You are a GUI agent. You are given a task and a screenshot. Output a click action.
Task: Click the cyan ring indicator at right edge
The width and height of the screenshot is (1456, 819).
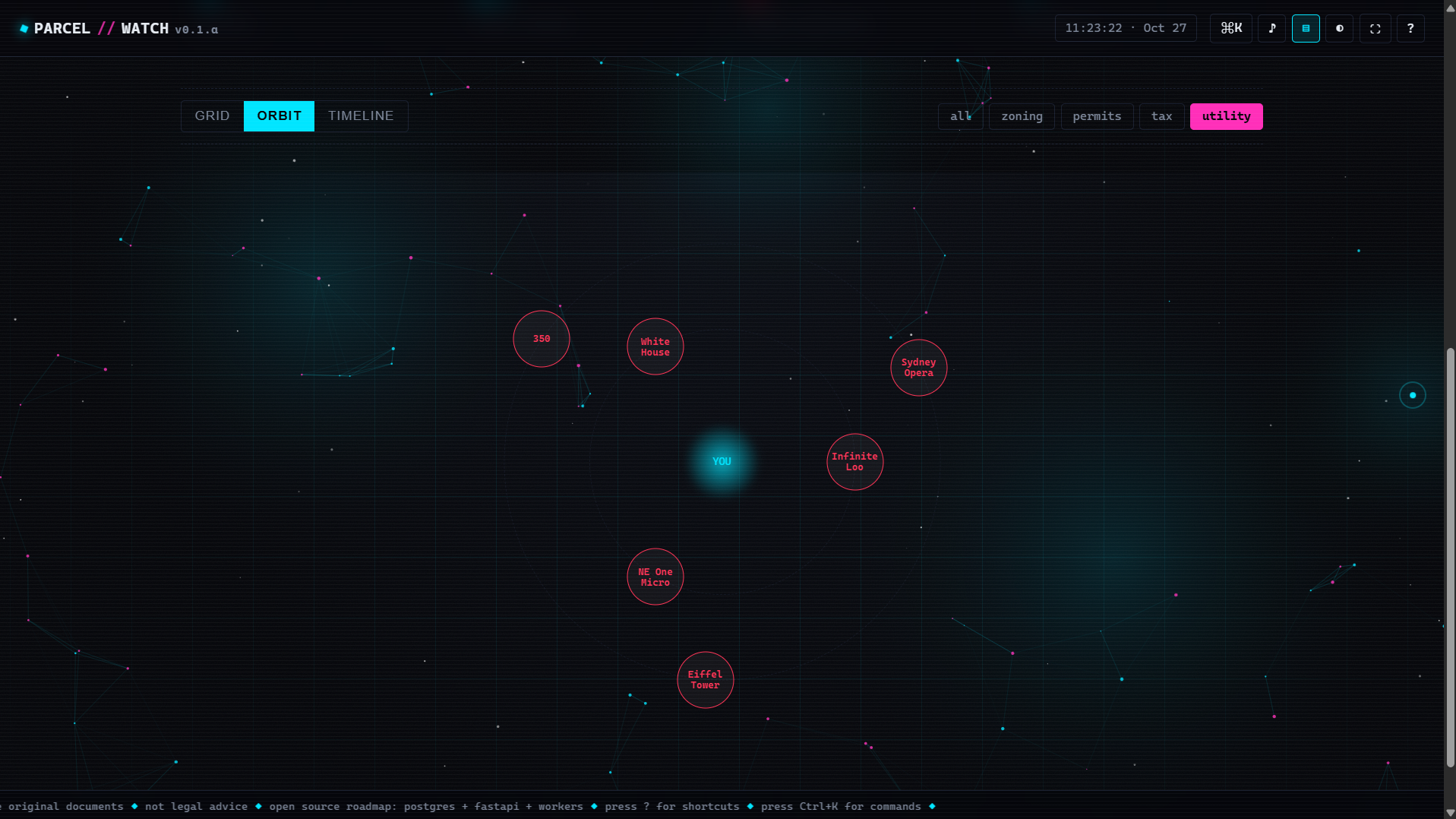(x=1413, y=395)
